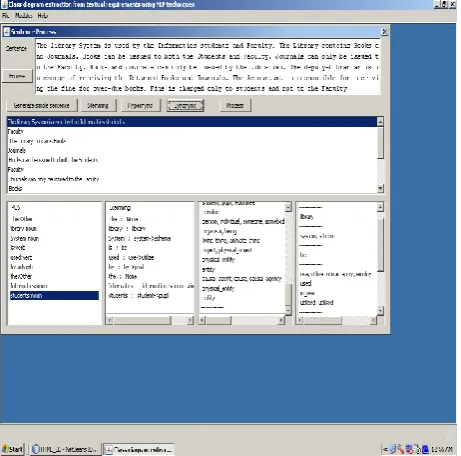461x456 pixels.
Task: Open the Help menu
Action: tap(42, 16)
